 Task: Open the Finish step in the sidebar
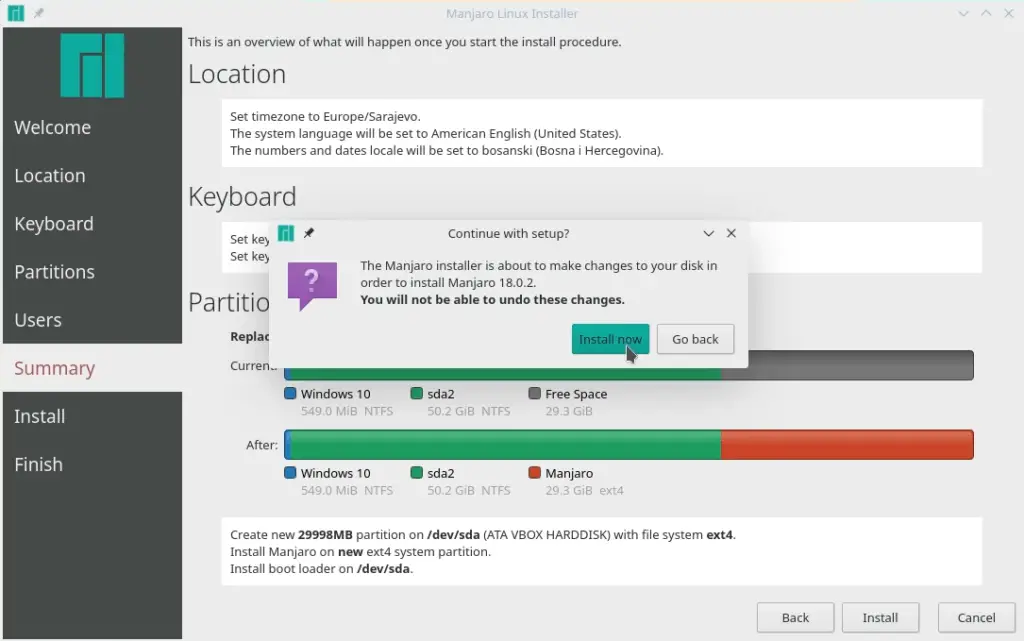click(92, 465)
